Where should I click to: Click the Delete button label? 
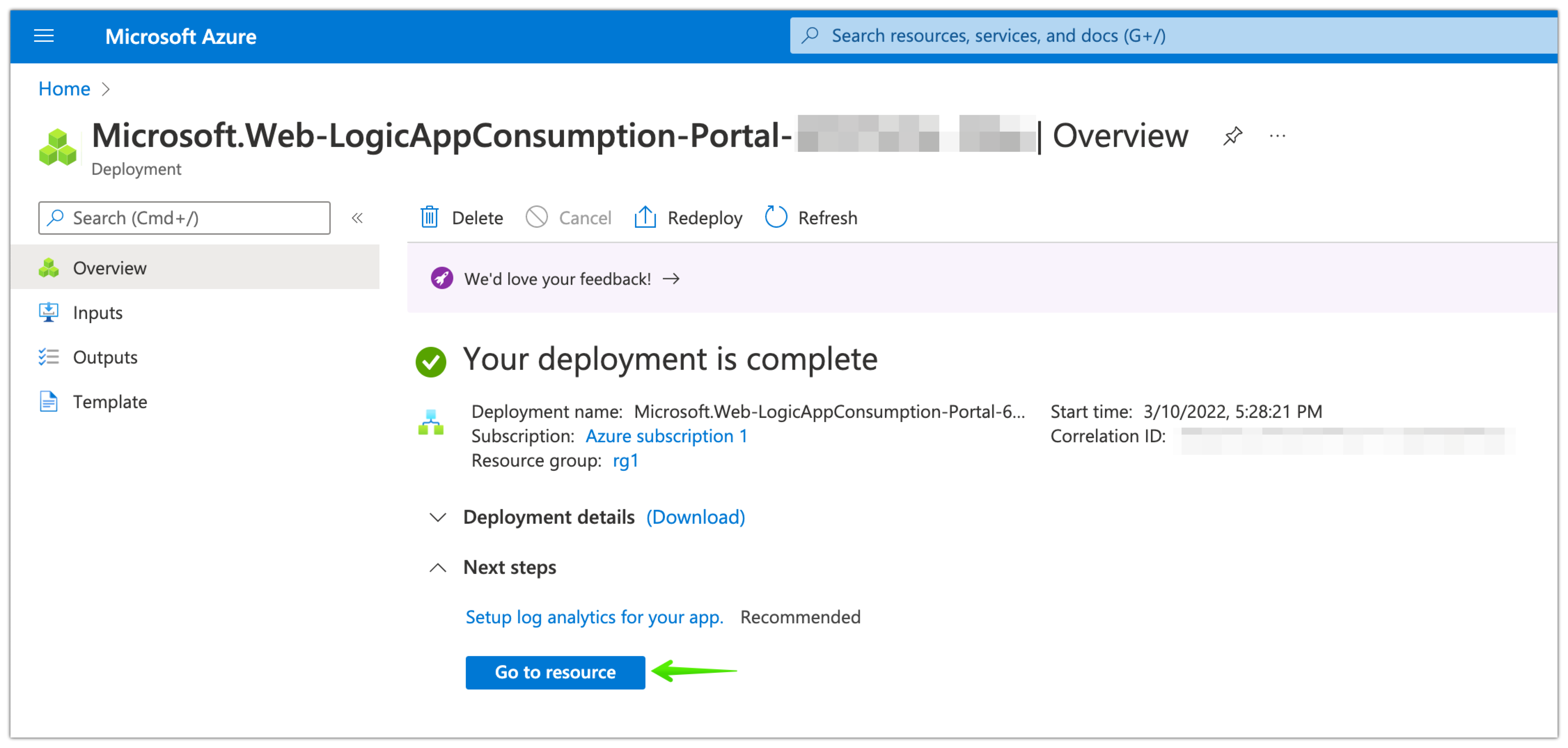(x=477, y=218)
